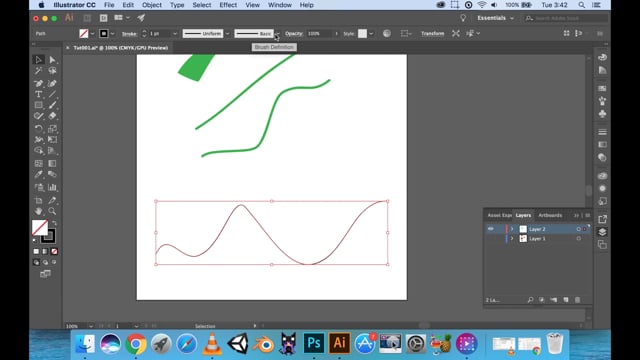Screen dimensions: 640x360
Task: Open Recolor Artwork wheel in control bar
Action: pyautogui.click(x=387, y=33)
